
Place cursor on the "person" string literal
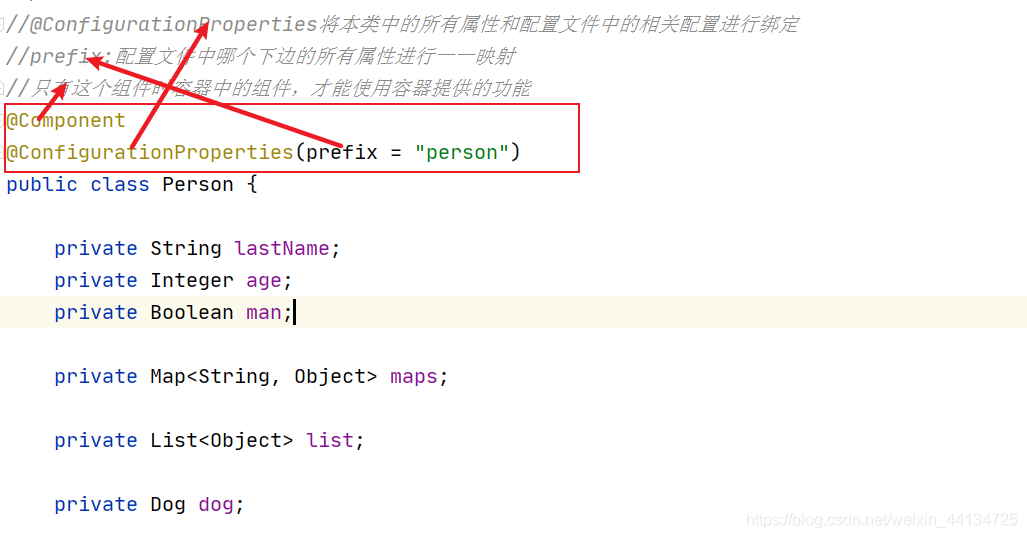[462, 153]
